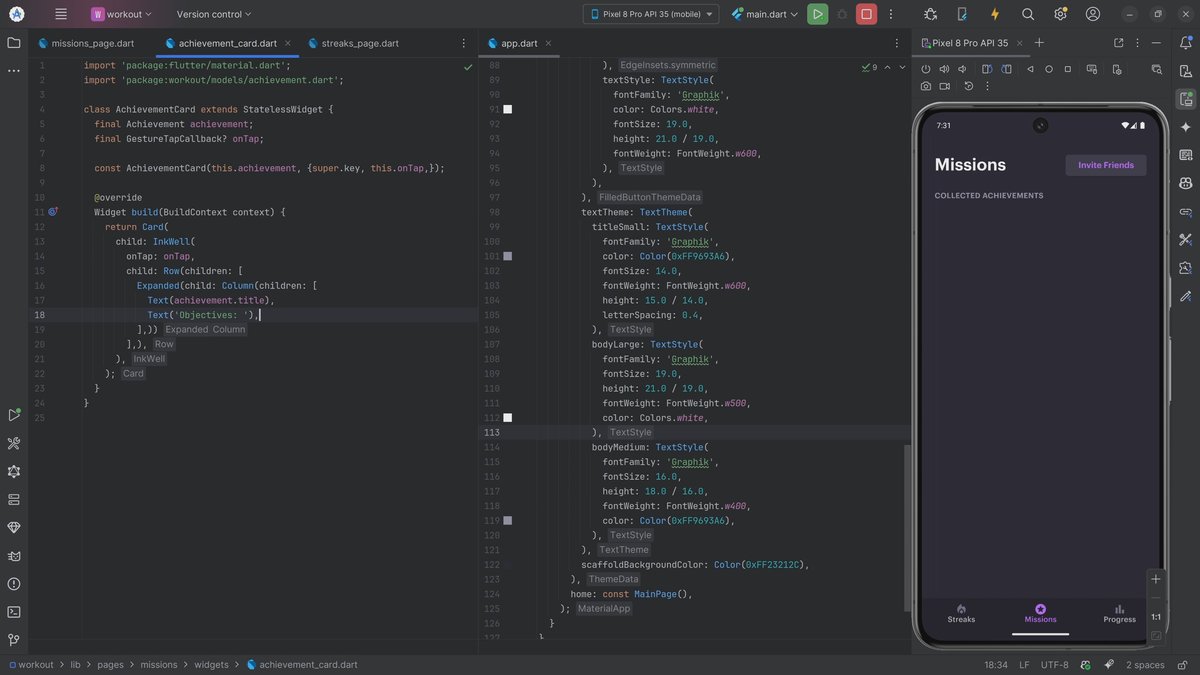Open the Terminal tool window
Screen dimensions: 1200x675
tap(14, 612)
